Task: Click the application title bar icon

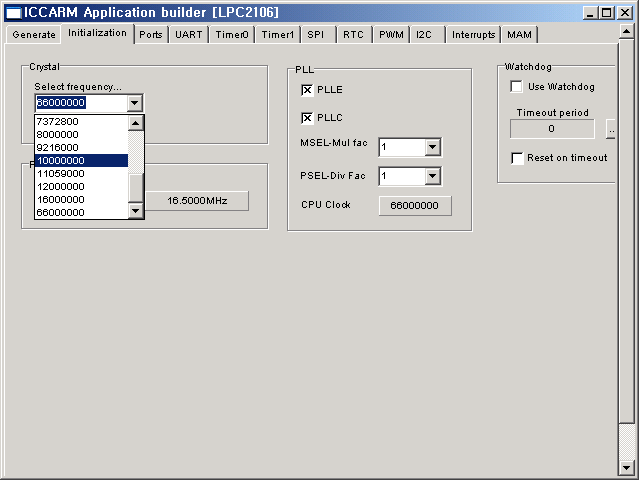Action: pos(13,13)
